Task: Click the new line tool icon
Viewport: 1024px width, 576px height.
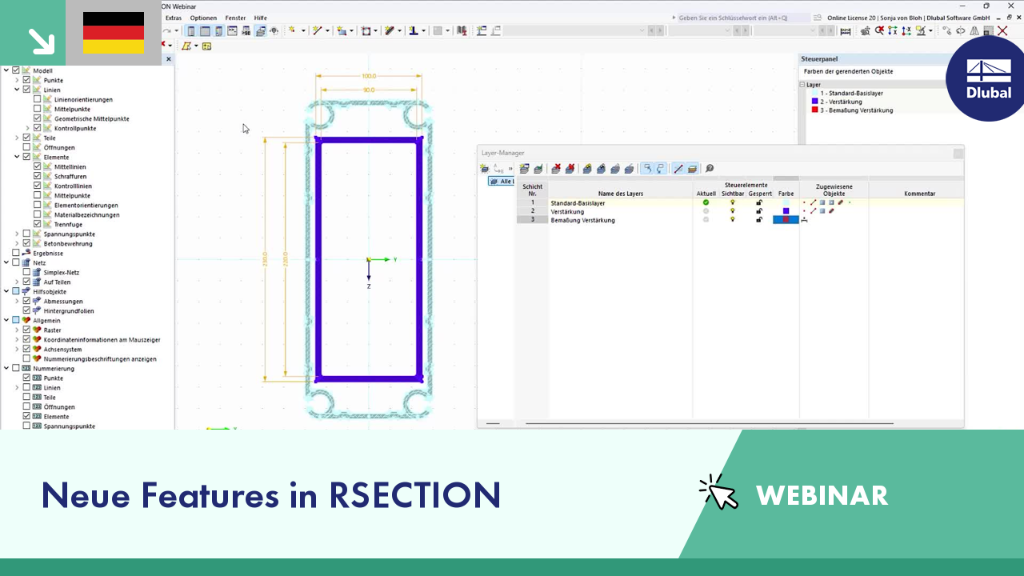Action: point(317,31)
